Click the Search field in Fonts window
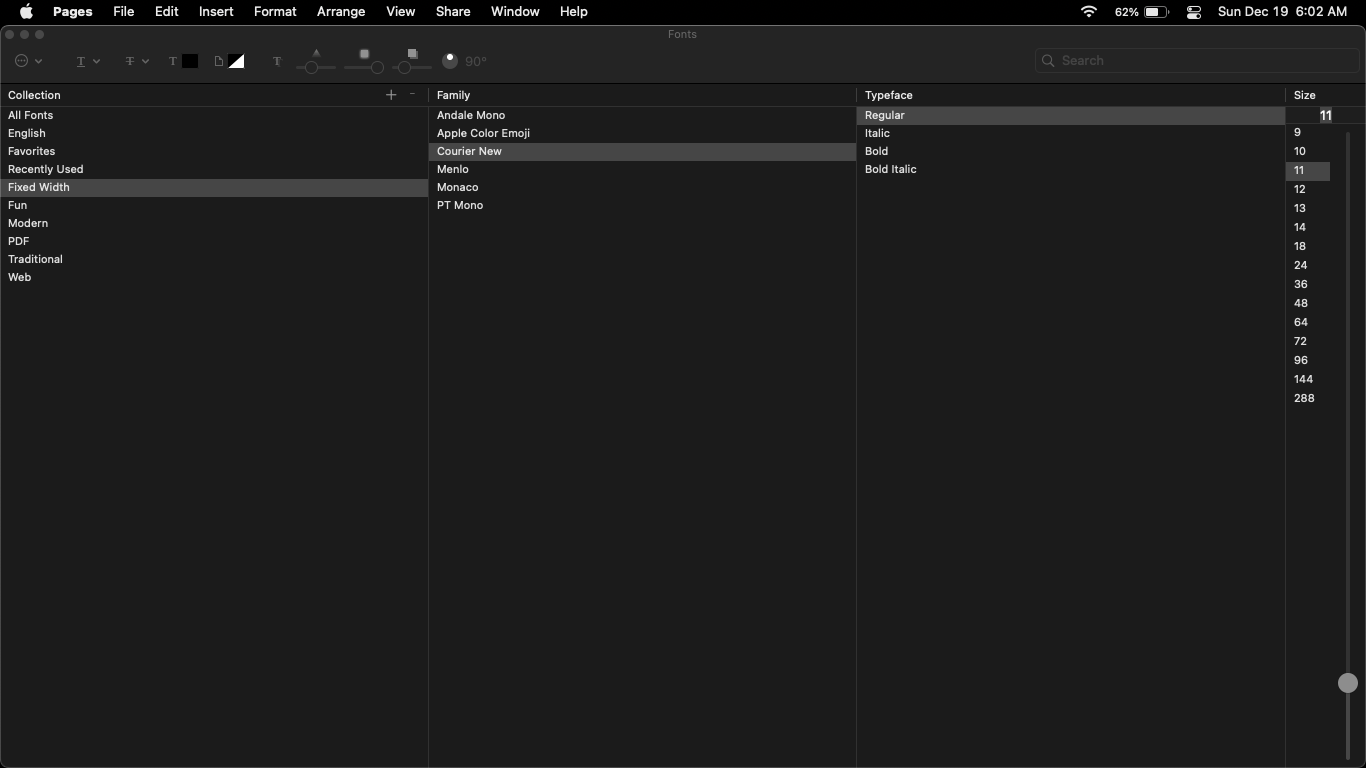 click(1197, 61)
